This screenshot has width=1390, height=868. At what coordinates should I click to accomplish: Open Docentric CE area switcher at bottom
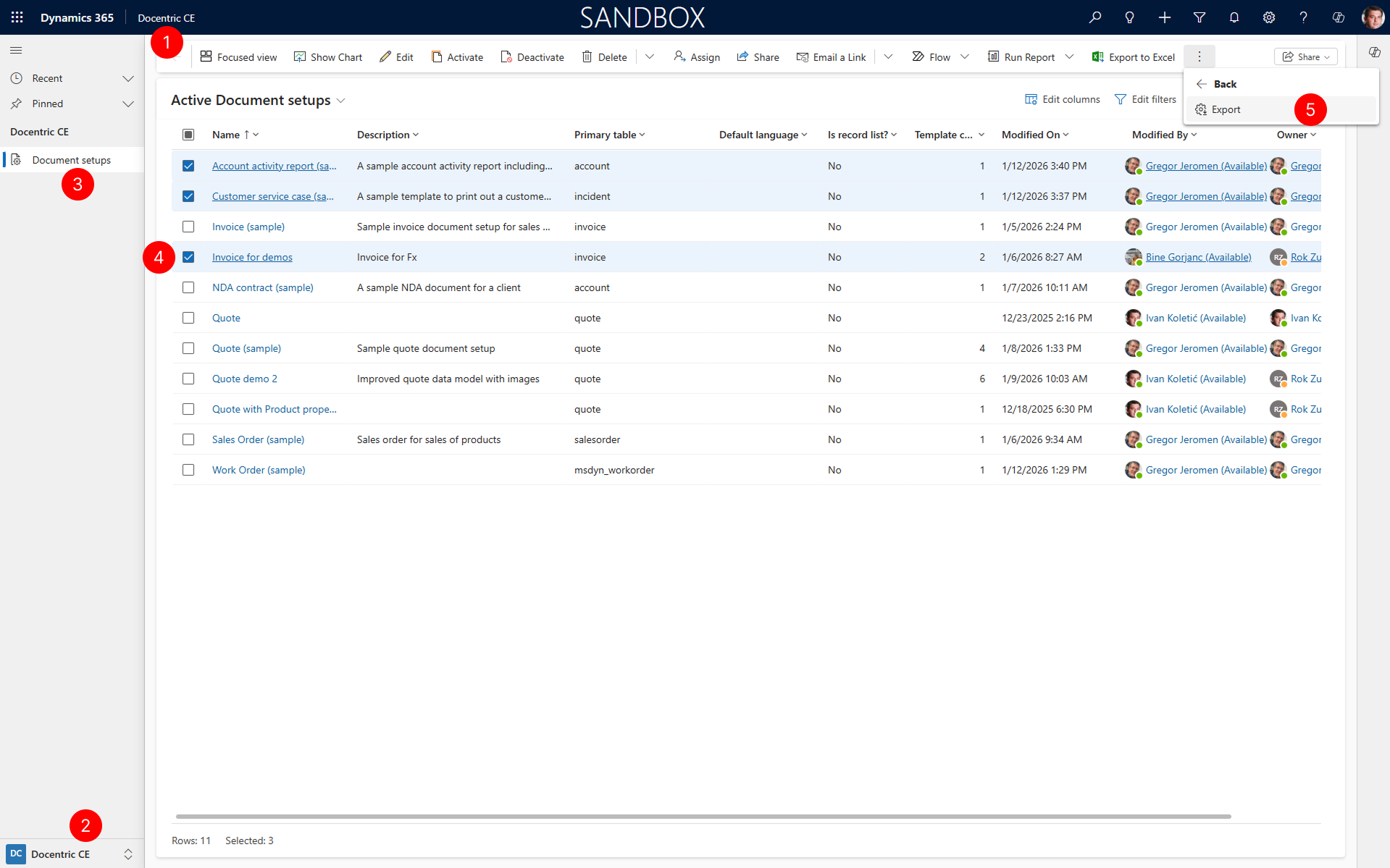(x=70, y=854)
